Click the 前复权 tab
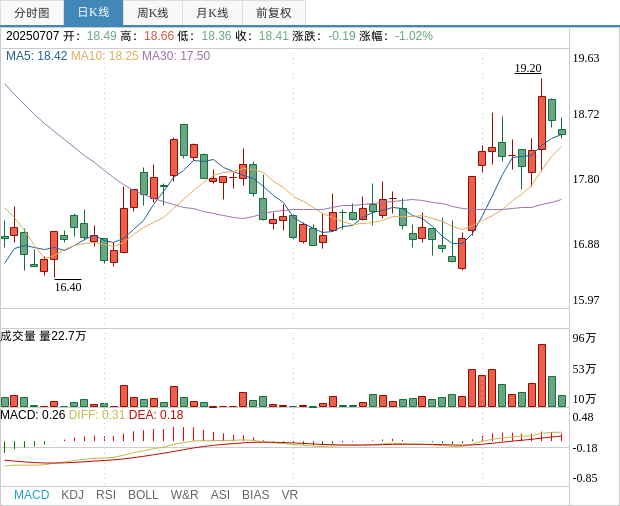The height and width of the screenshot is (506, 620). (x=274, y=13)
